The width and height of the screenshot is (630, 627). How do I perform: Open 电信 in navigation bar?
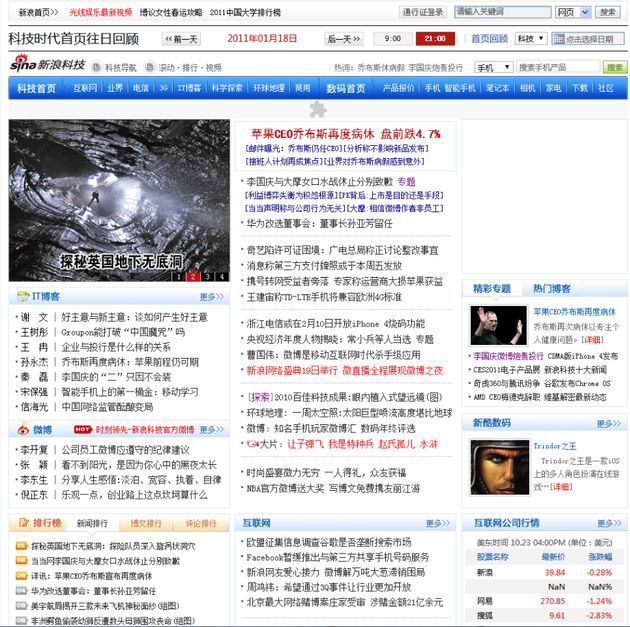tap(141, 88)
